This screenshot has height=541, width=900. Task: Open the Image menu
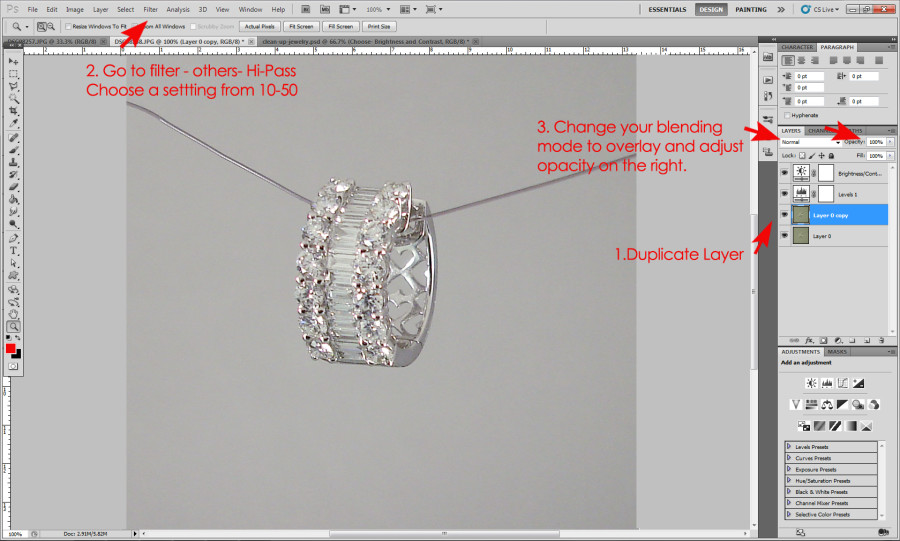(75, 9)
